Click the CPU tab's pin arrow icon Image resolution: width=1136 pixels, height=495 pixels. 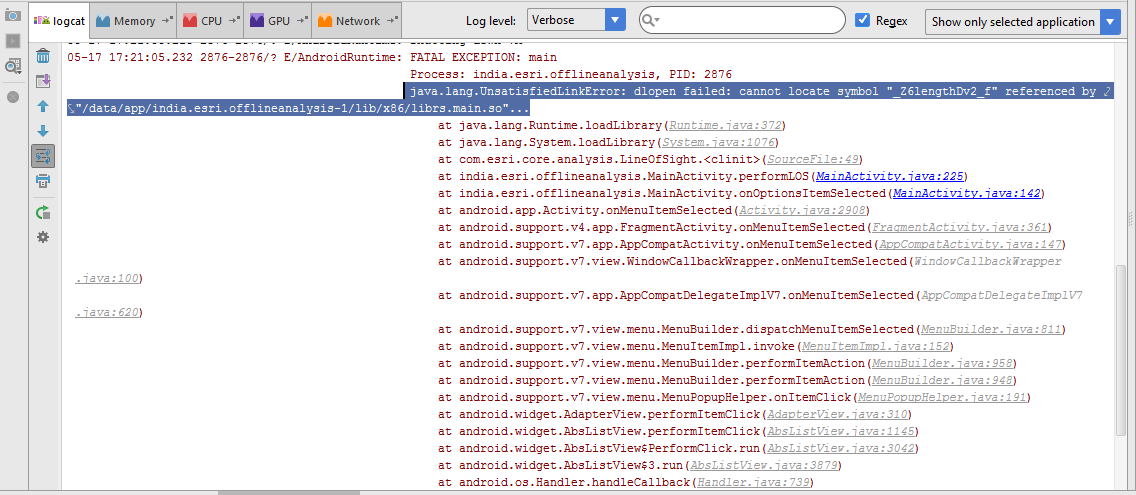click(235, 21)
